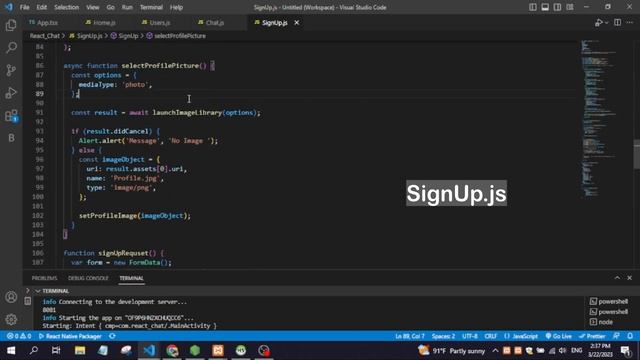Screen dimensions: 640x360
Task: Open the View menu
Action: (x=93, y=7)
